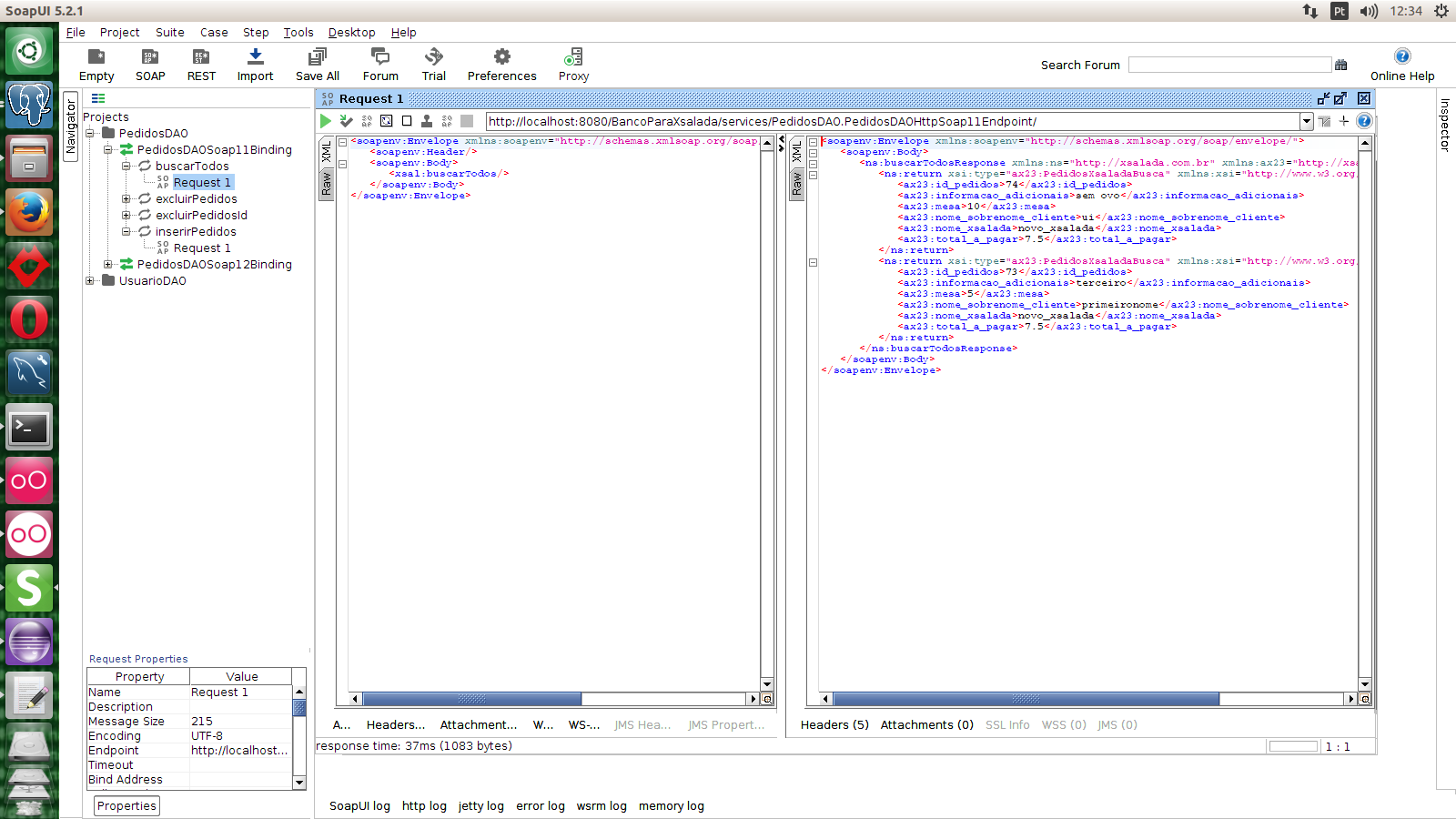This screenshot has width=1456, height=819.
Task: Open the Suite menu
Action: pyautogui.click(x=169, y=32)
